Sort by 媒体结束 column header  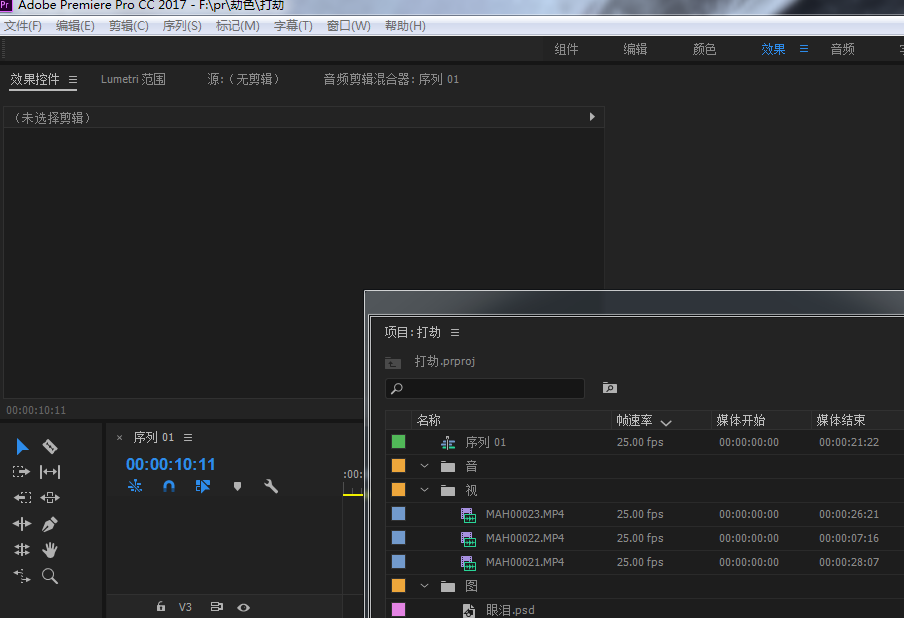[x=841, y=420]
